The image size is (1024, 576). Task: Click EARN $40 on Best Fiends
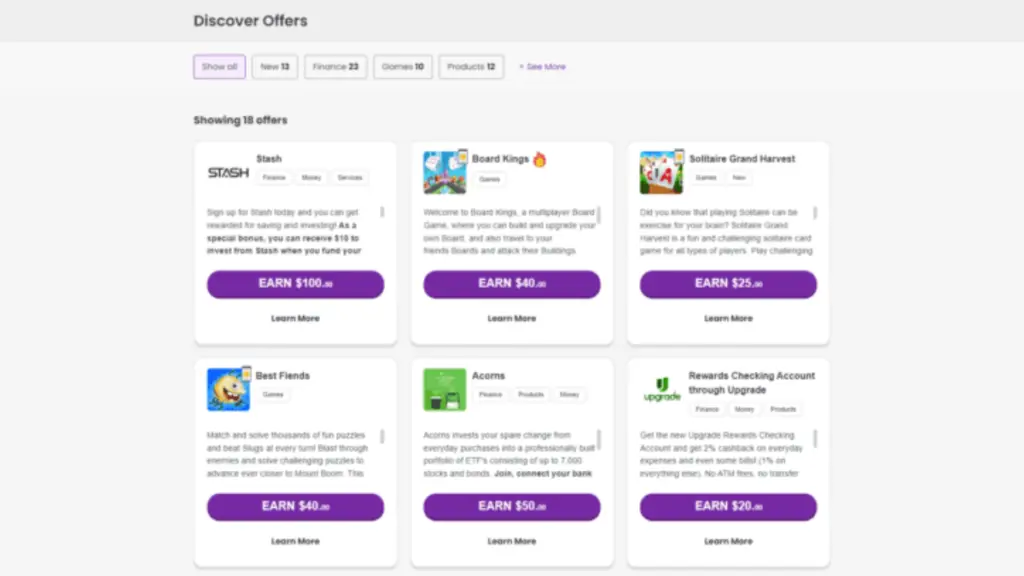[x=296, y=507]
